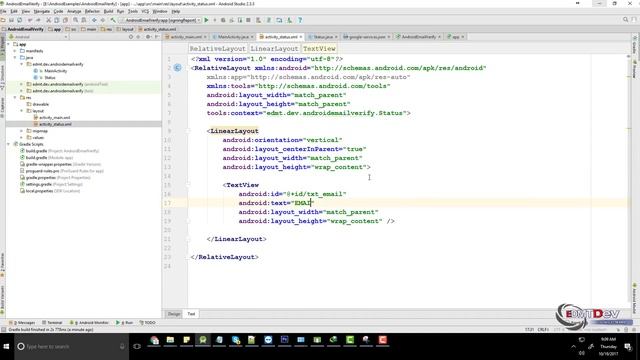Select the MainActivity class in the tree

(56, 71)
